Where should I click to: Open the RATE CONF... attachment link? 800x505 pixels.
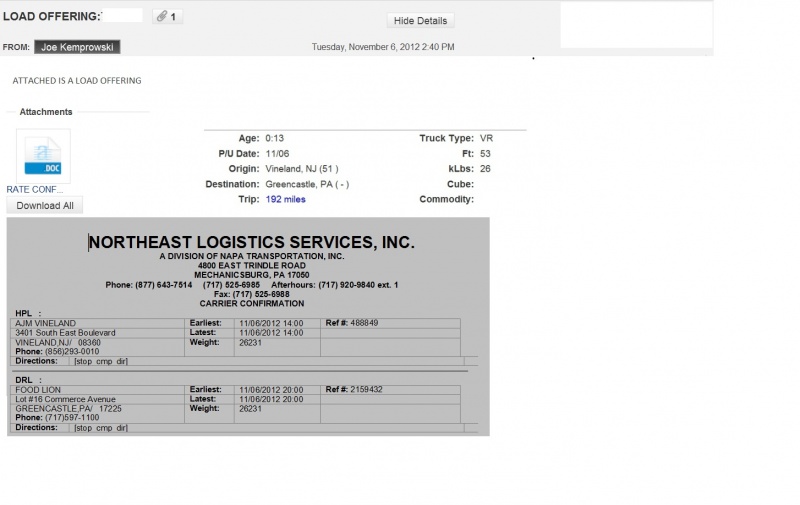click(x=35, y=189)
